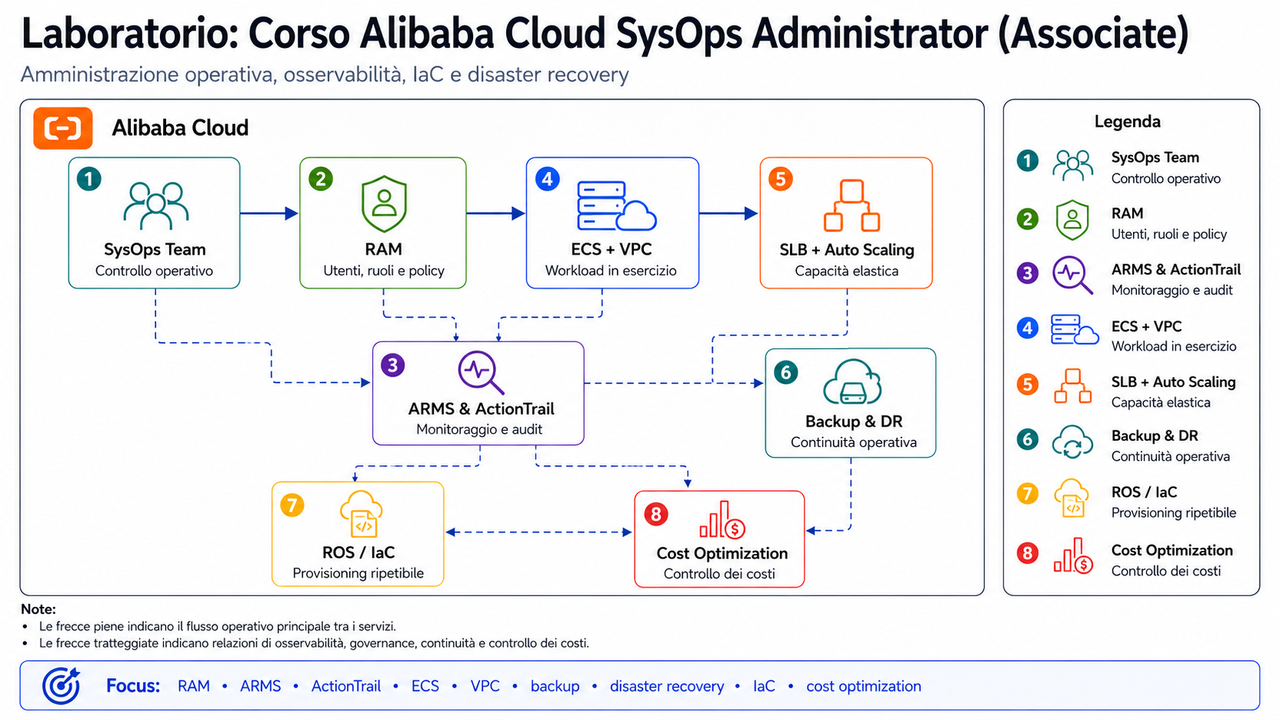
Task: Select the SysOps Team node label
Action: tap(155, 249)
